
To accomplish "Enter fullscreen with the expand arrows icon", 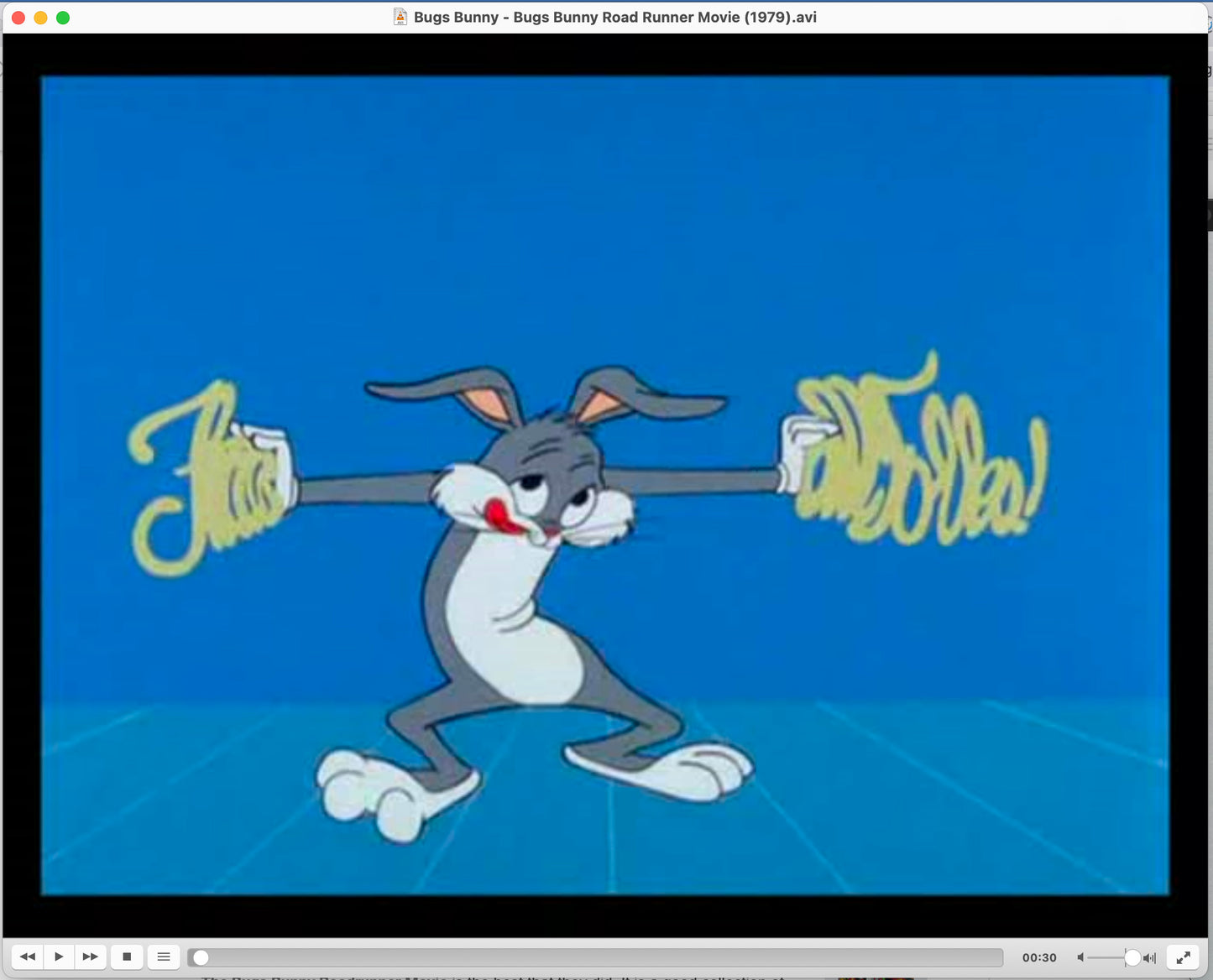I will pyautogui.click(x=1184, y=957).
